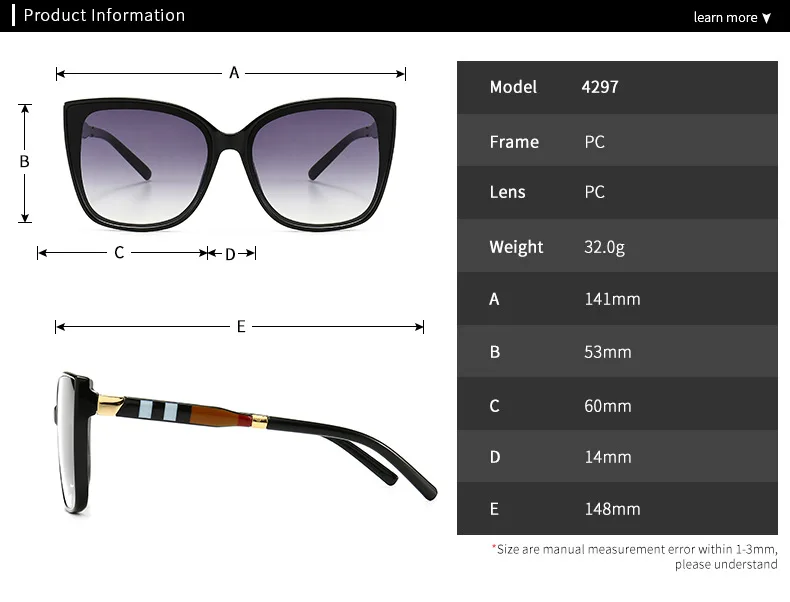Click the dimension D bridge label
The height and width of the screenshot is (602, 790).
point(230,254)
